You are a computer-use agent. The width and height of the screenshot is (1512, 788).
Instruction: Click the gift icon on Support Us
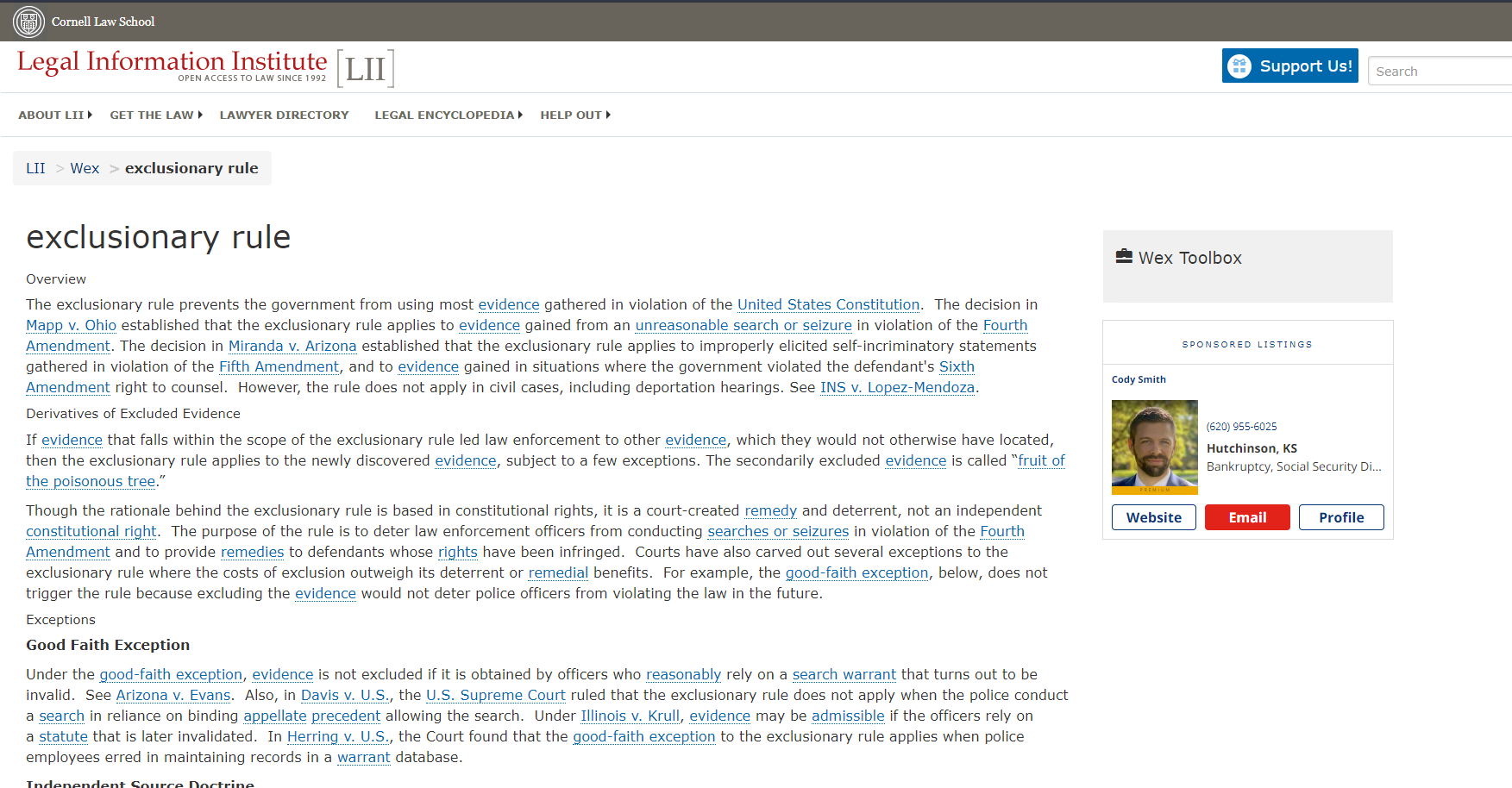1239,66
